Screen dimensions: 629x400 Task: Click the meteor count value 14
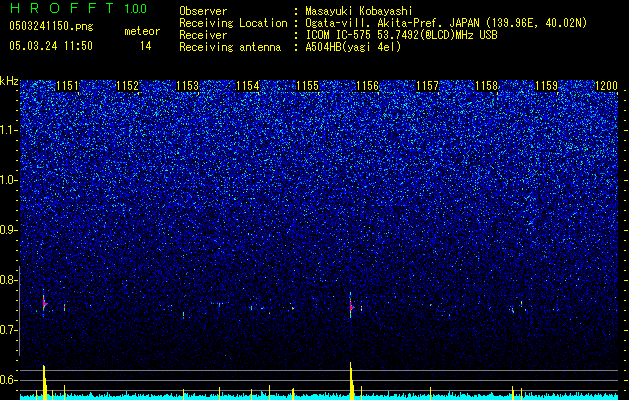click(145, 46)
